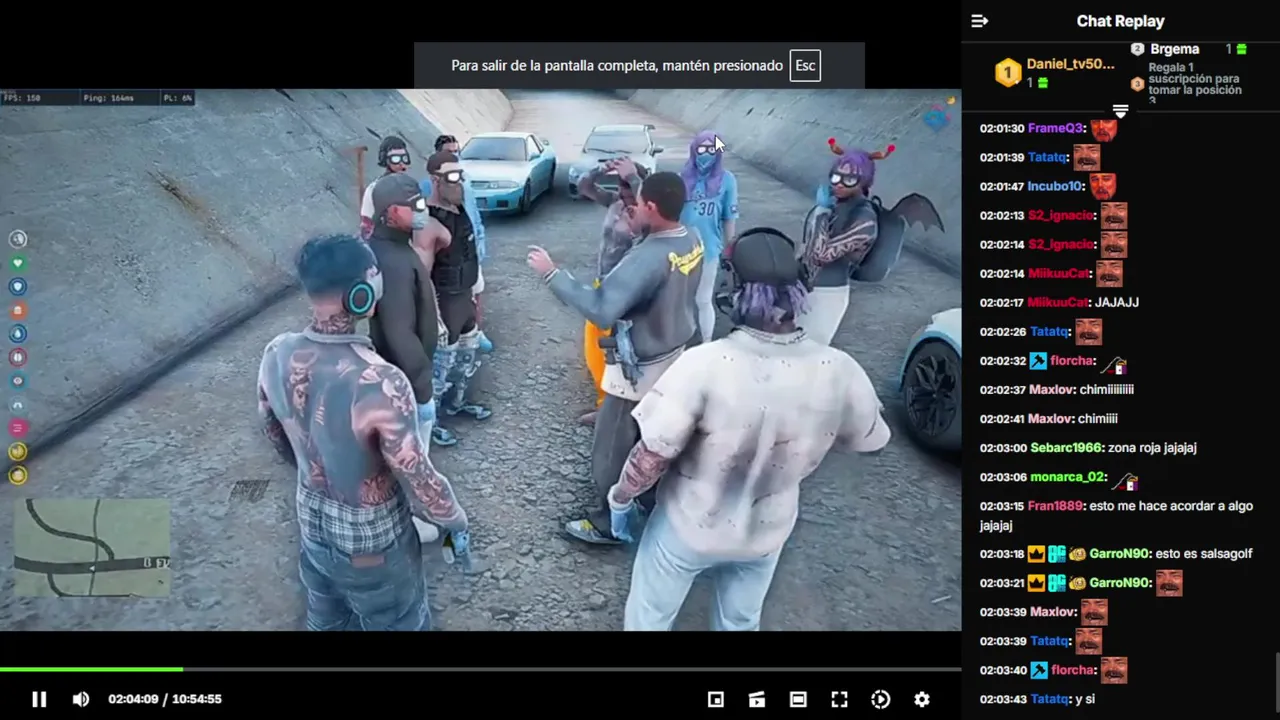This screenshot has width=1280, height=720.
Task: Click the emote in FrameQ3's message
Action: 1104,129
